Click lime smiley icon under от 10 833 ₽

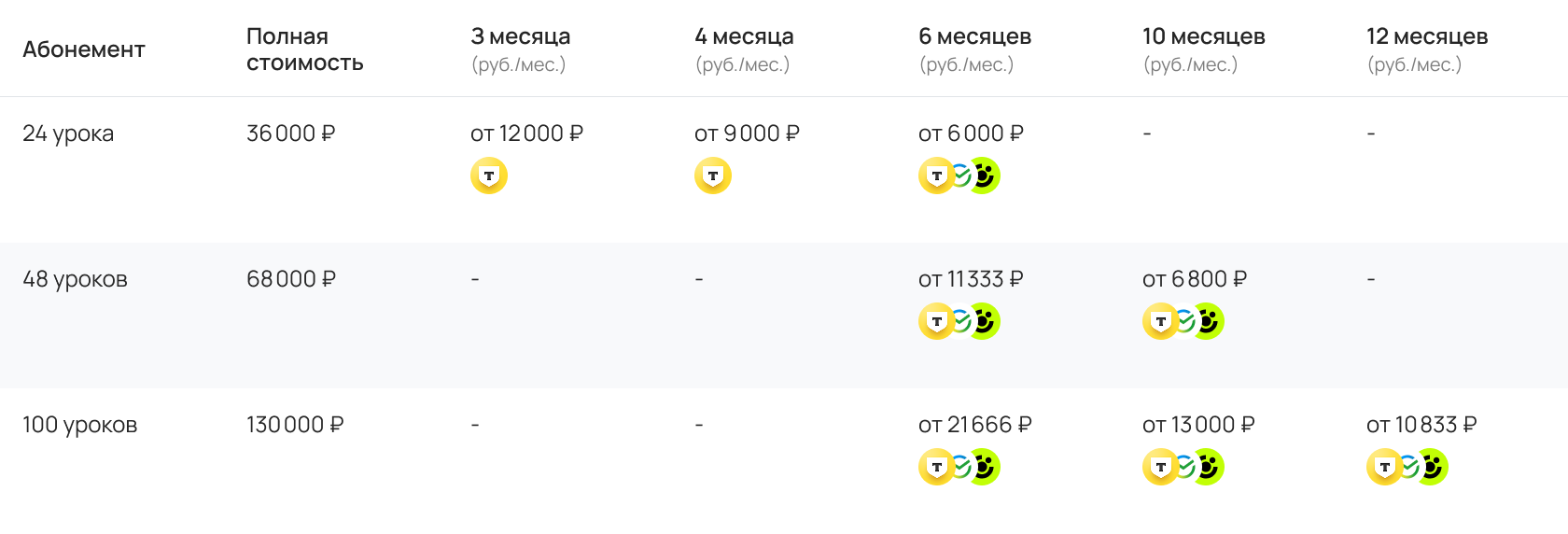[x=1431, y=467]
